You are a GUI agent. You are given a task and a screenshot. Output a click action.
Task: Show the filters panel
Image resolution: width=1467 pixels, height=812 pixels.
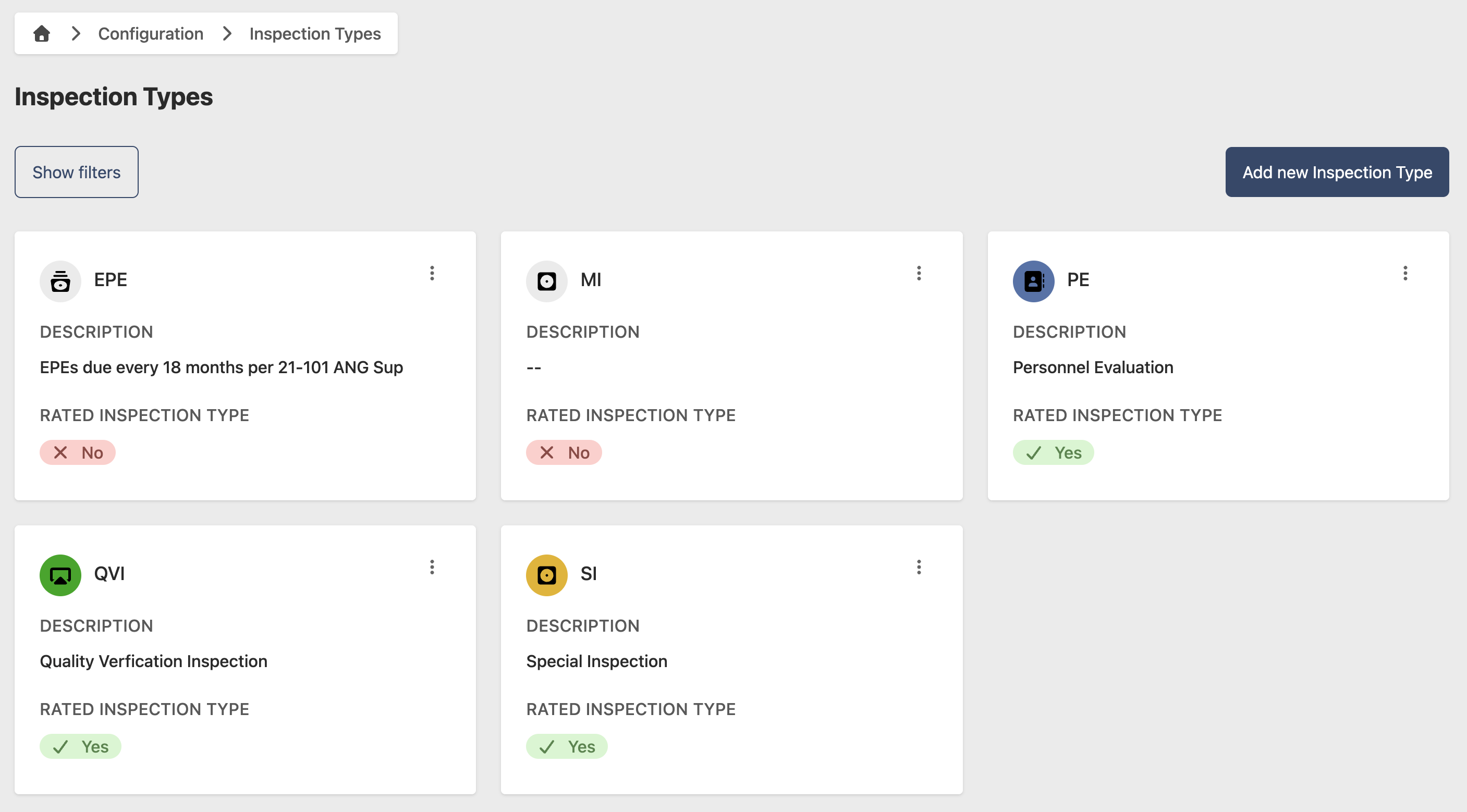pyautogui.click(x=76, y=172)
